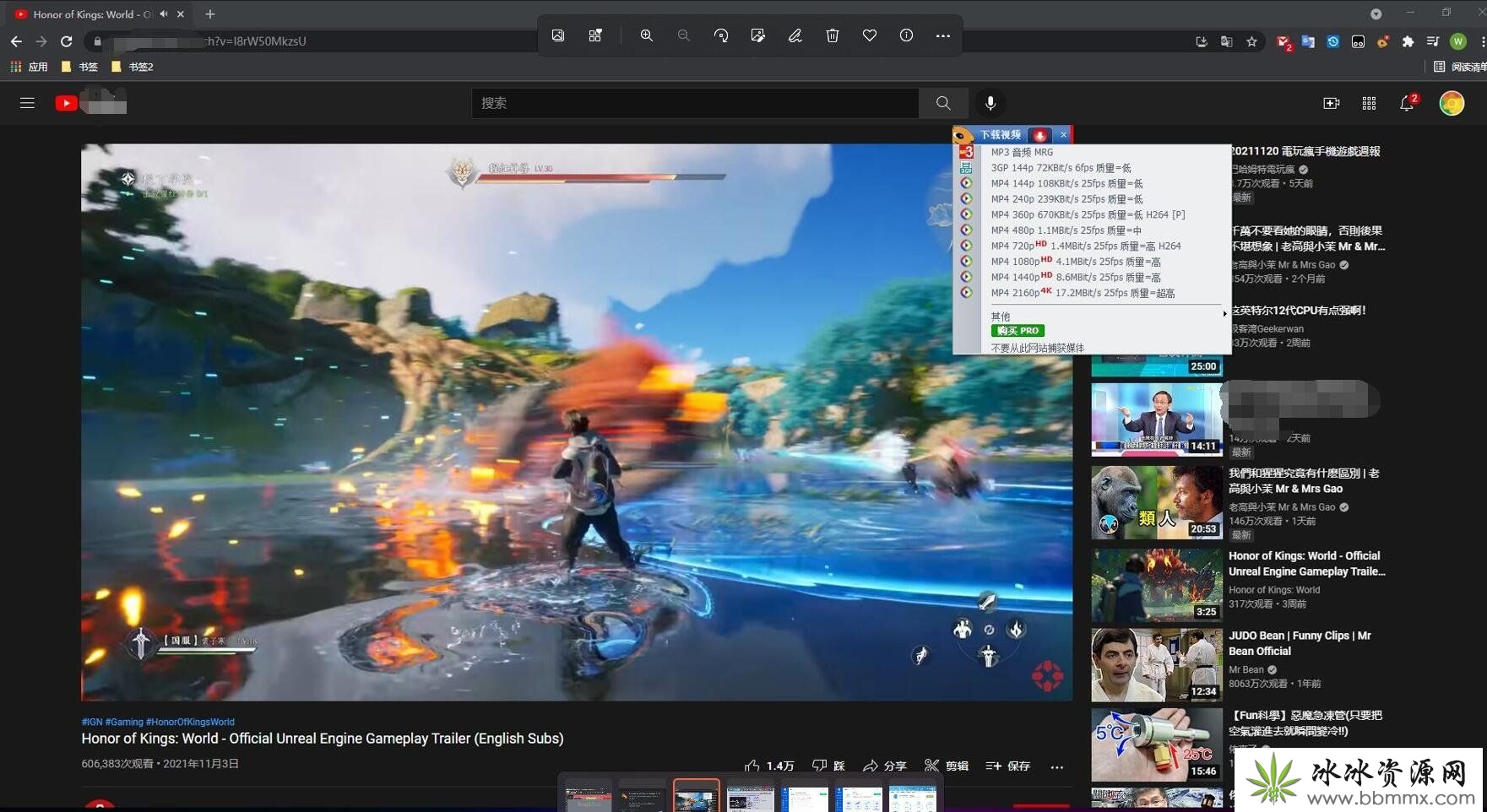Mute the Honor of Kings tab audio icon
The width and height of the screenshot is (1487, 812).
click(x=164, y=14)
